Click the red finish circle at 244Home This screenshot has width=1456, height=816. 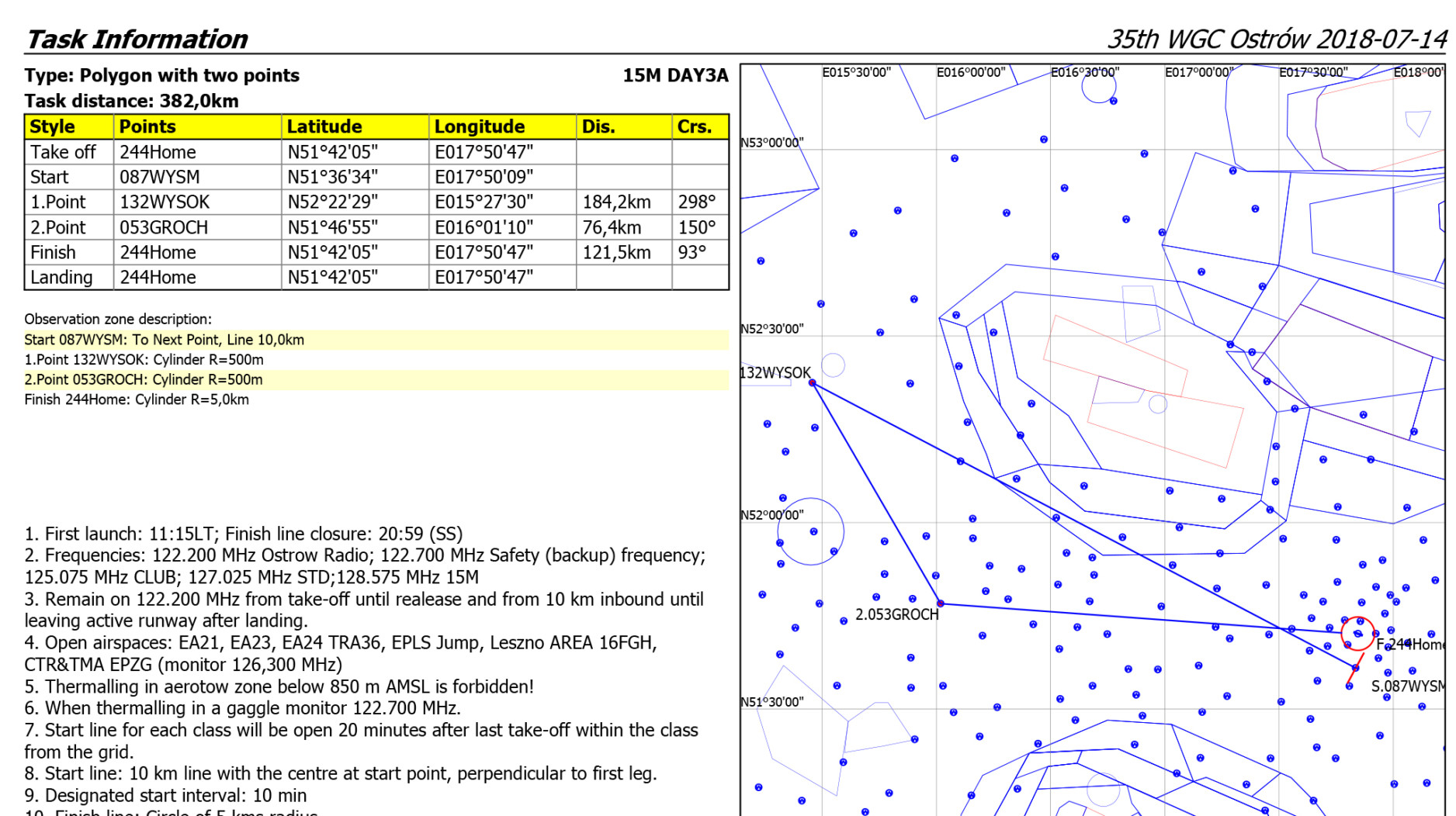tap(1357, 633)
